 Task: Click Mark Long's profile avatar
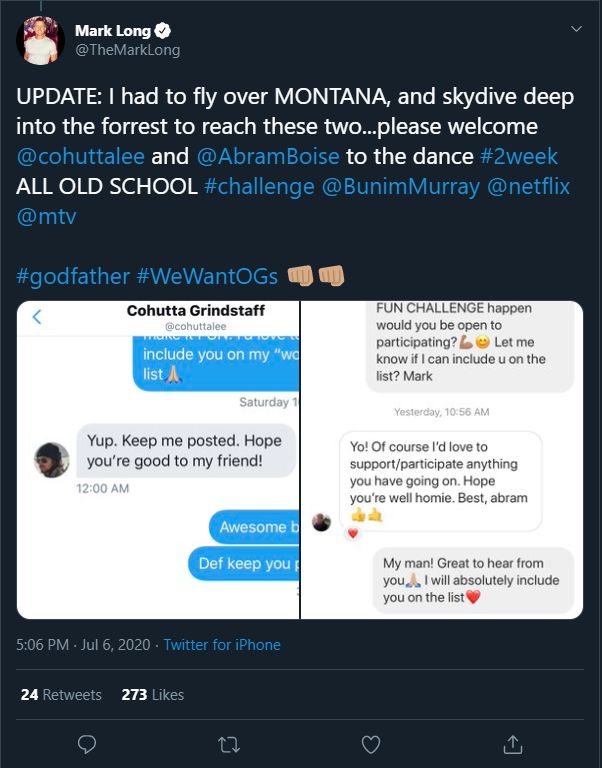41,40
